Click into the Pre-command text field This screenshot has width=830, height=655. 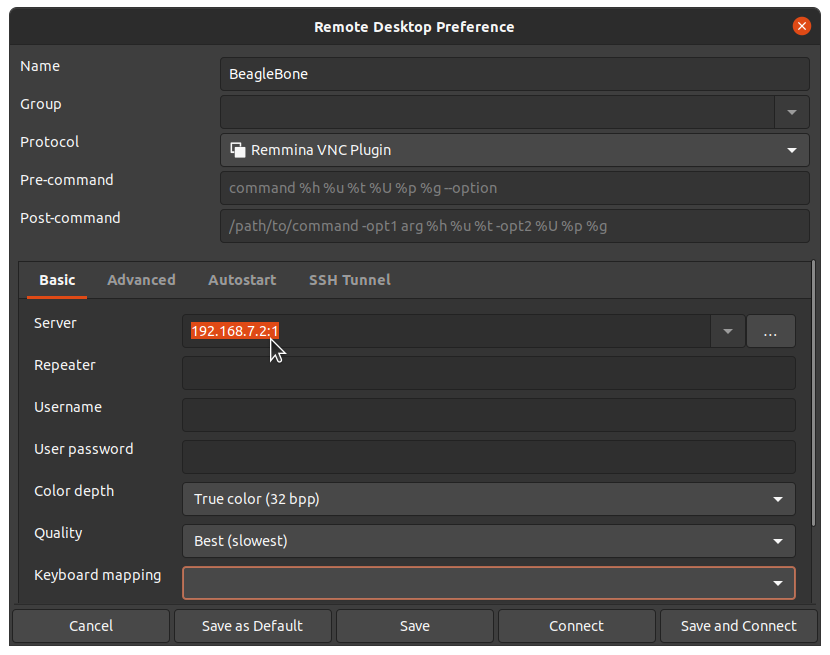point(514,188)
